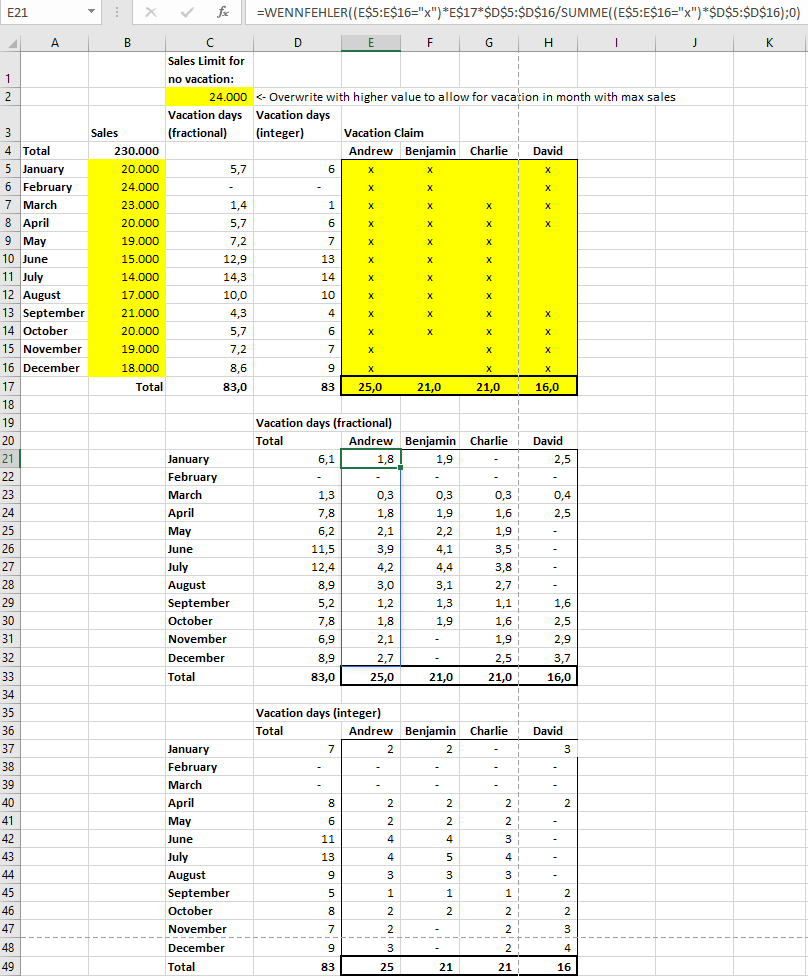Select column G header
This screenshot has width=808, height=976.
pos(489,42)
